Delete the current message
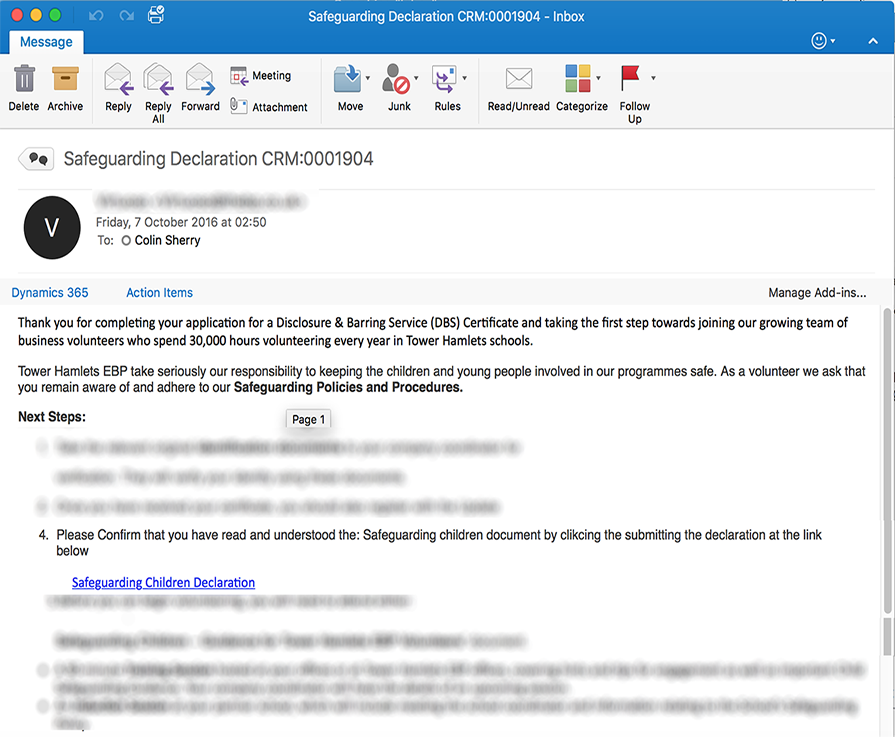 [x=23, y=88]
